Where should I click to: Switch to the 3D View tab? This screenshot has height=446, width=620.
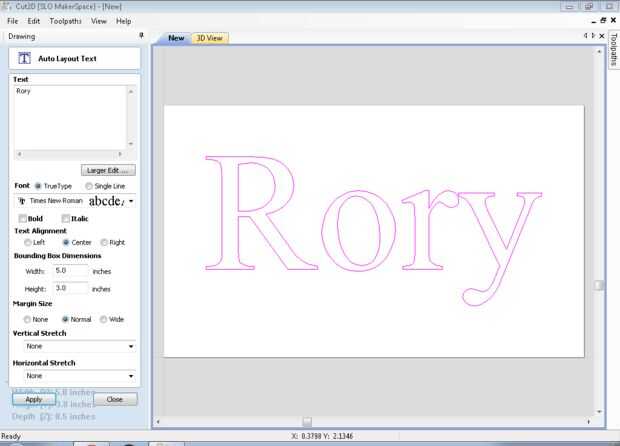pos(210,38)
